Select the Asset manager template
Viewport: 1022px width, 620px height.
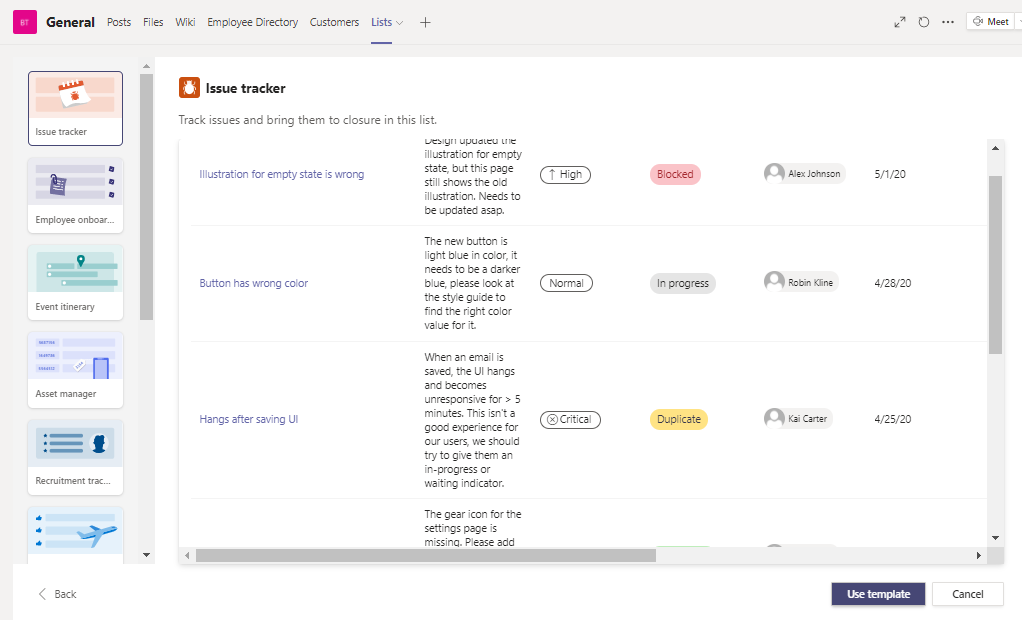click(x=76, y=369)
